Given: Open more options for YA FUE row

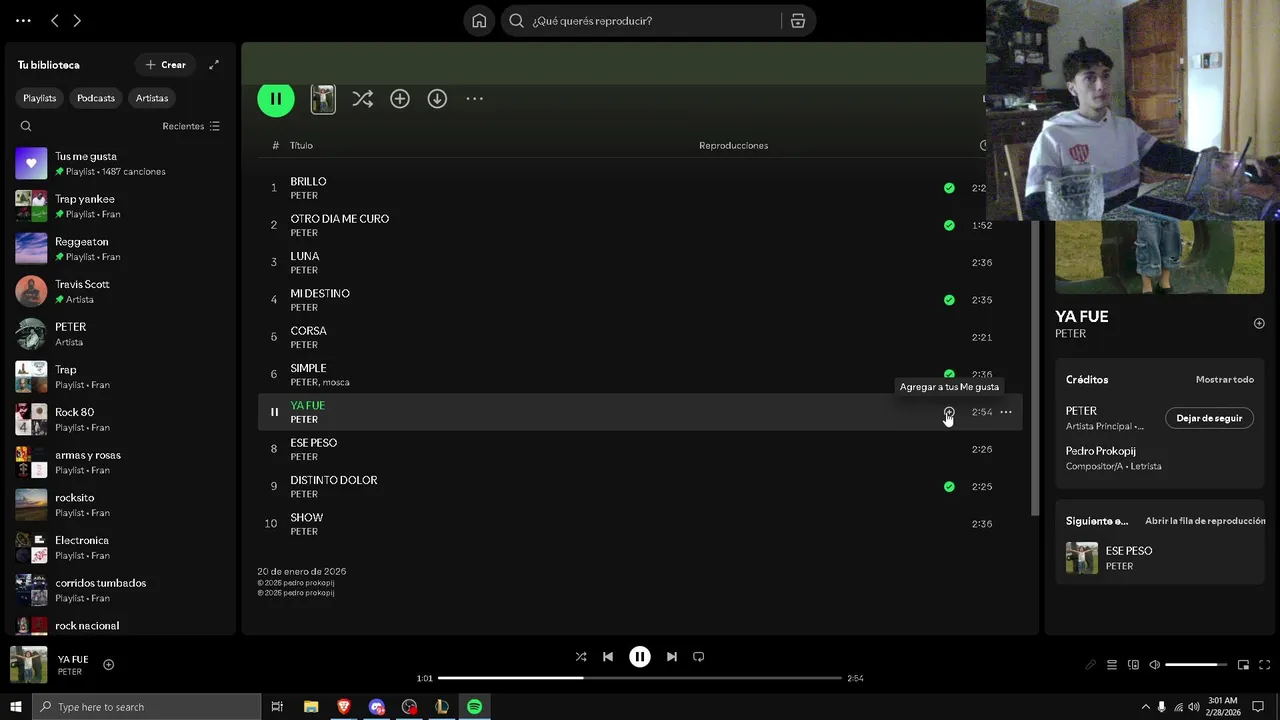Looking at the screenshot, I should tap(1006, 412).
